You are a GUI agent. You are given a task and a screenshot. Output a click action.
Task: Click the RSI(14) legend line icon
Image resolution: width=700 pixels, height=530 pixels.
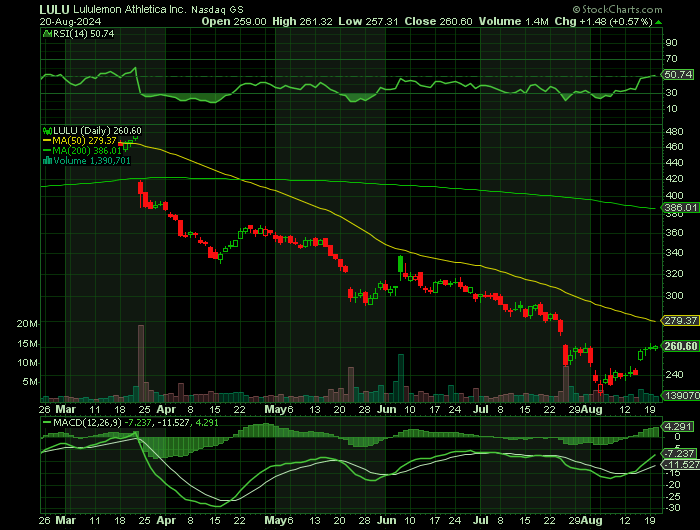[x=47, y=33]
